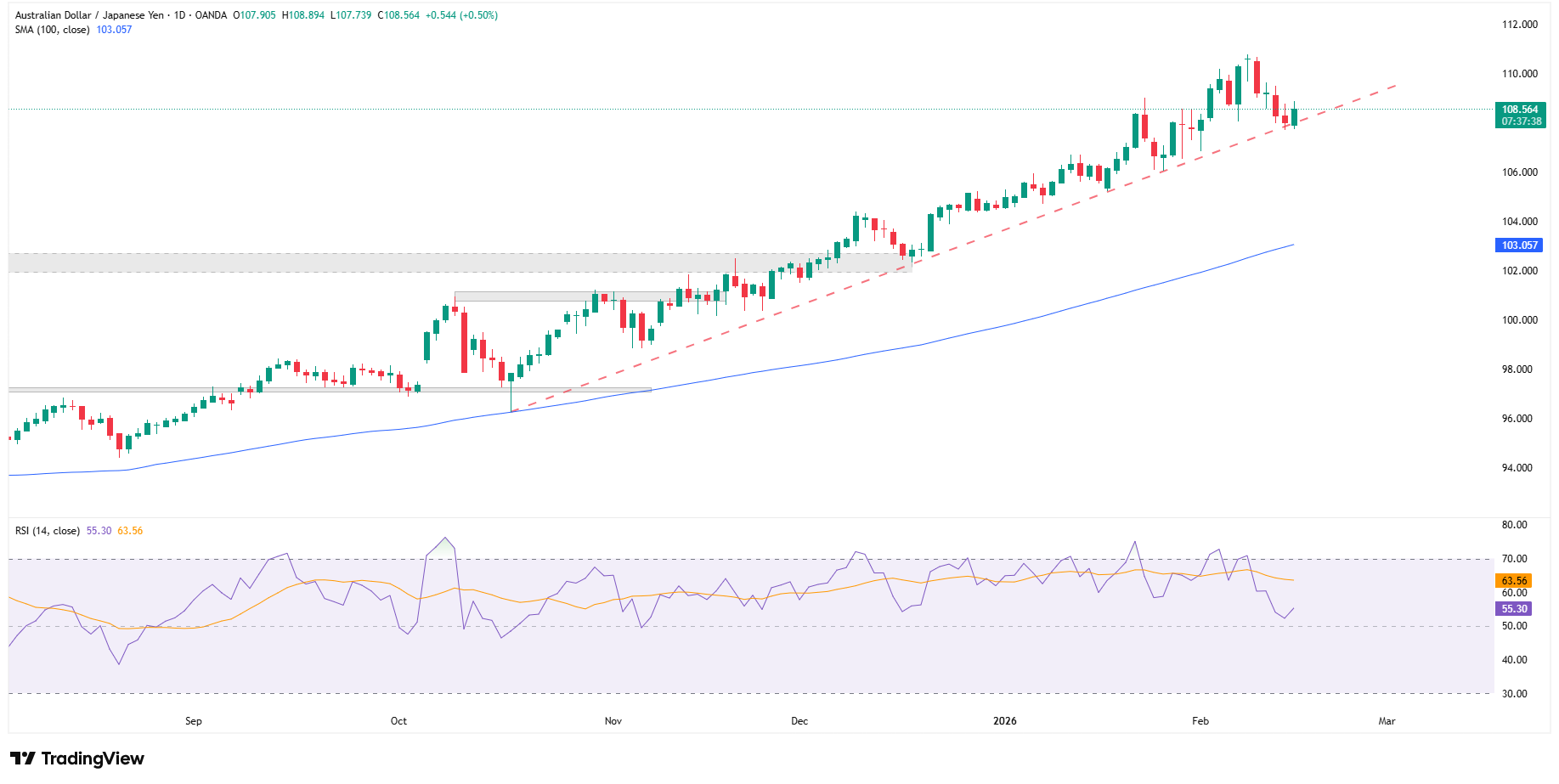Select the blue SMA value 103.057 in legend

[114, 29]
